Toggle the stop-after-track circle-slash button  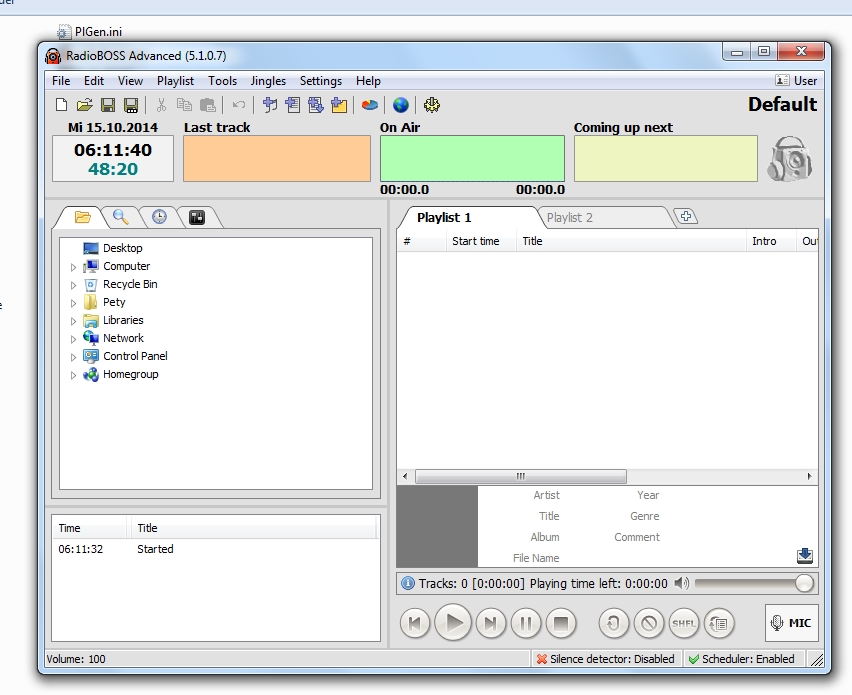coord(649,623)
